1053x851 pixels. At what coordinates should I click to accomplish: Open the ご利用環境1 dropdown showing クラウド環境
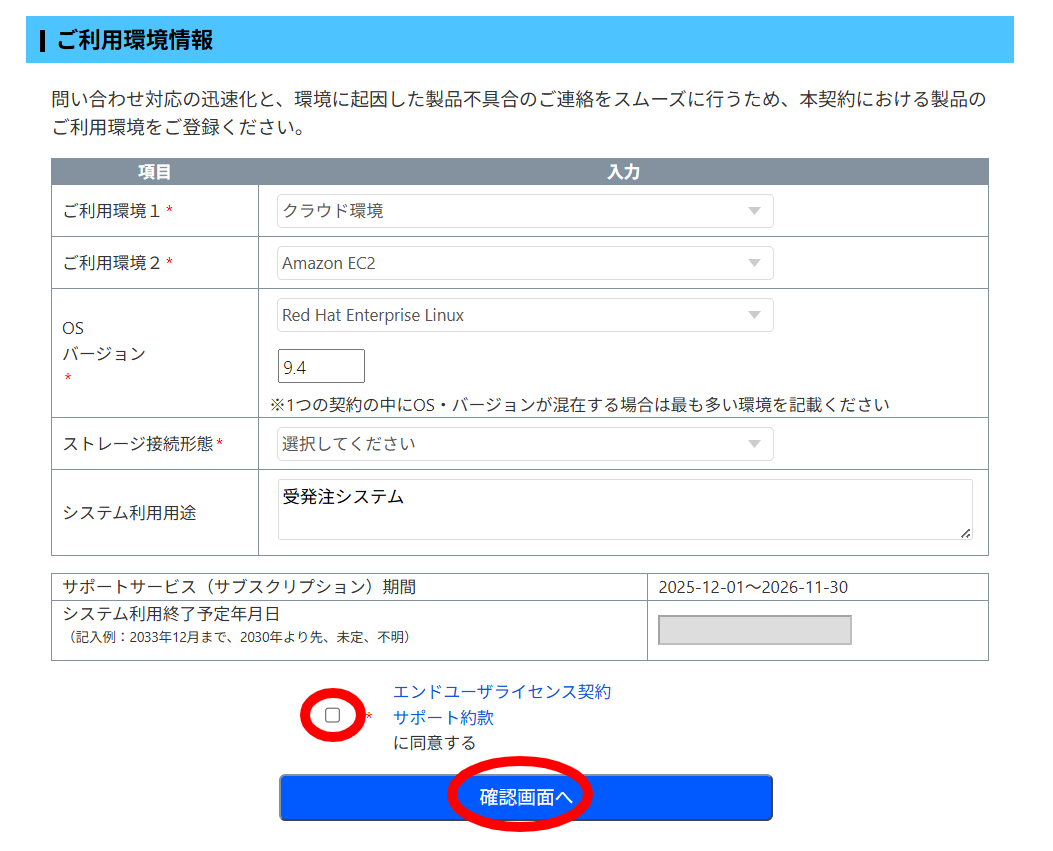[524, 210]
